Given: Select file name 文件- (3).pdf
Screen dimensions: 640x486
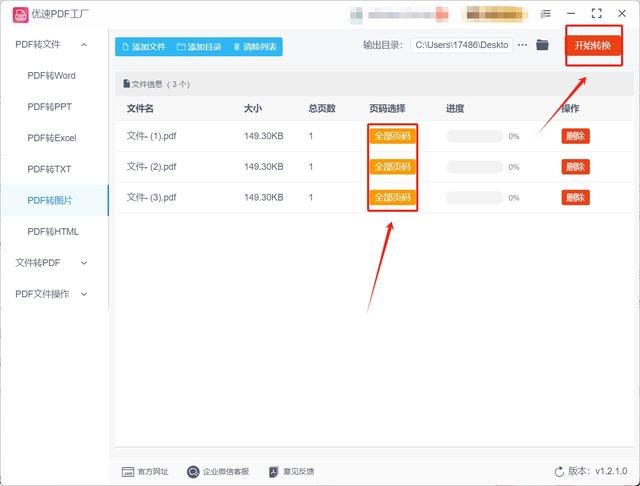Looking at the screenshot, I should click(151, 198).
